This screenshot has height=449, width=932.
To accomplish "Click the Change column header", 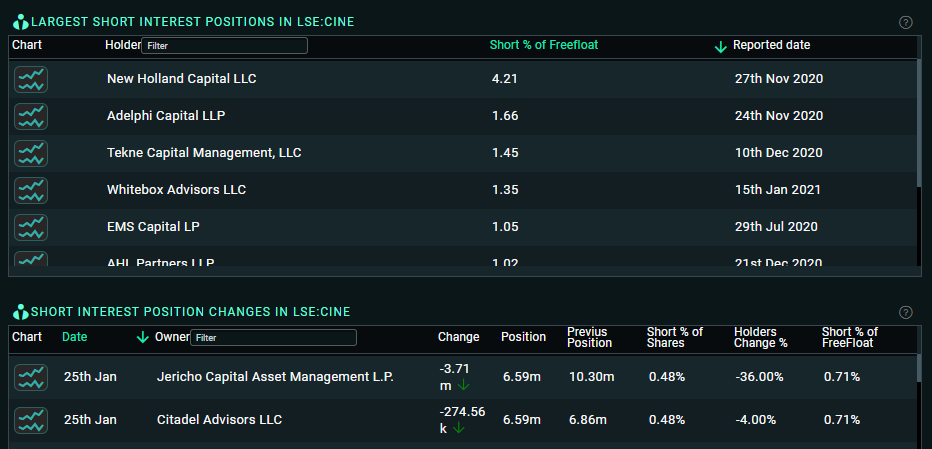I will [x=458, y=337].
